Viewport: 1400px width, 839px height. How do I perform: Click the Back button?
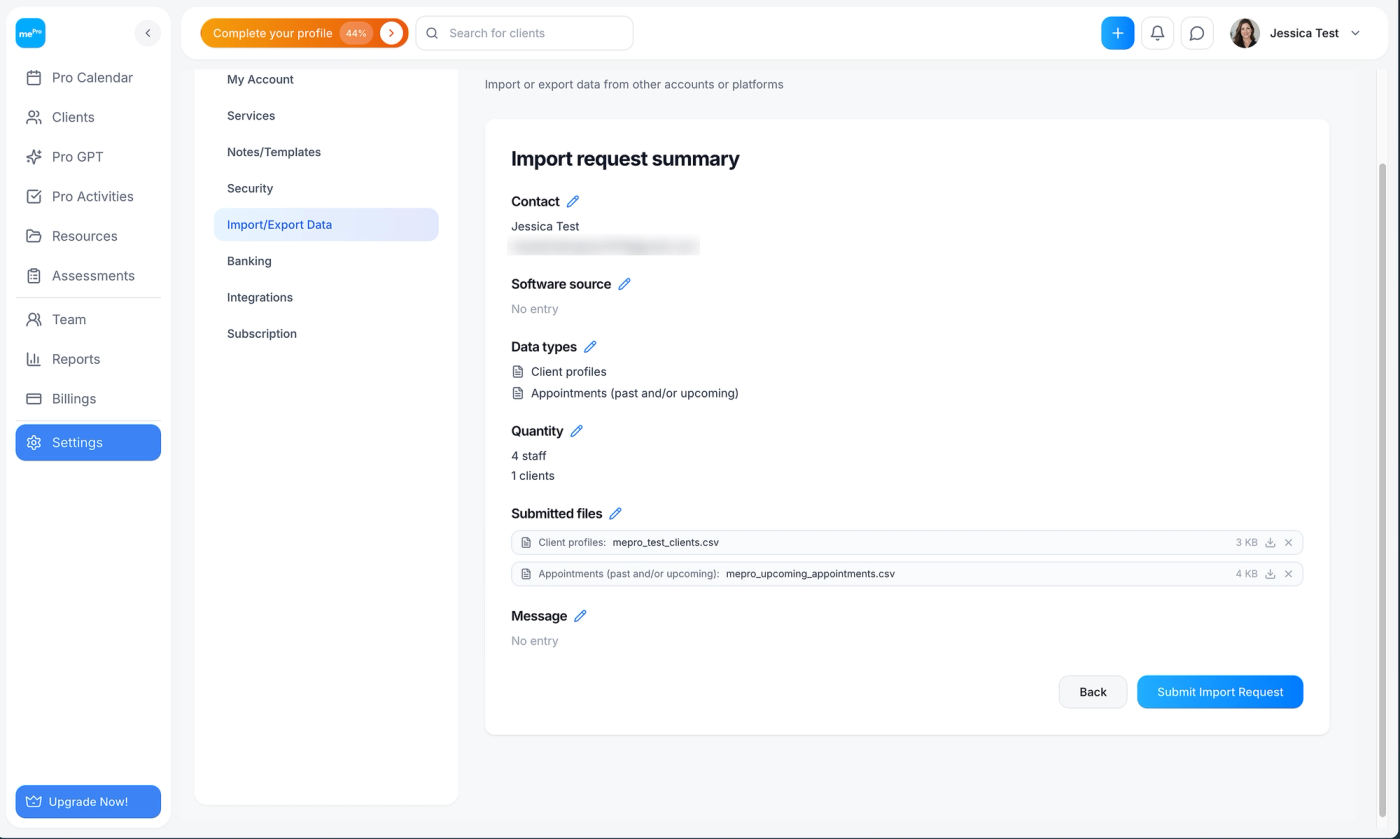click(1093, 692)
